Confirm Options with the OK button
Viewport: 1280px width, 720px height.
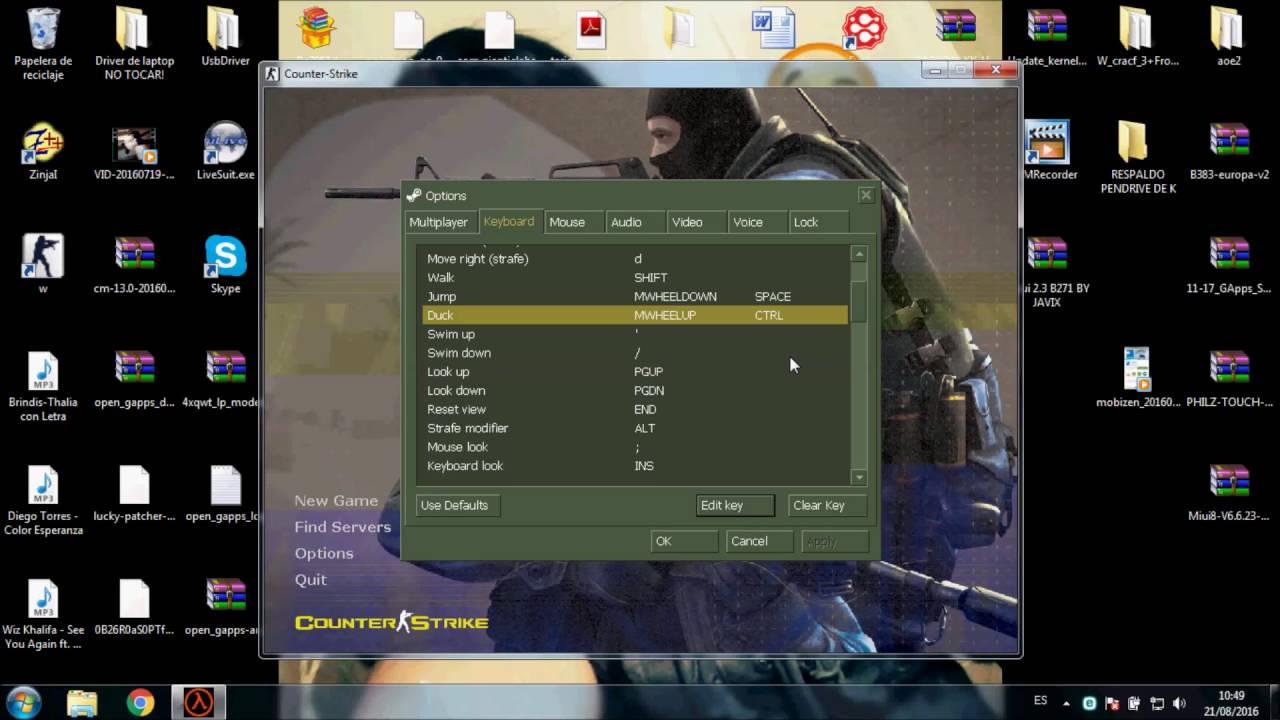(684, 541)
